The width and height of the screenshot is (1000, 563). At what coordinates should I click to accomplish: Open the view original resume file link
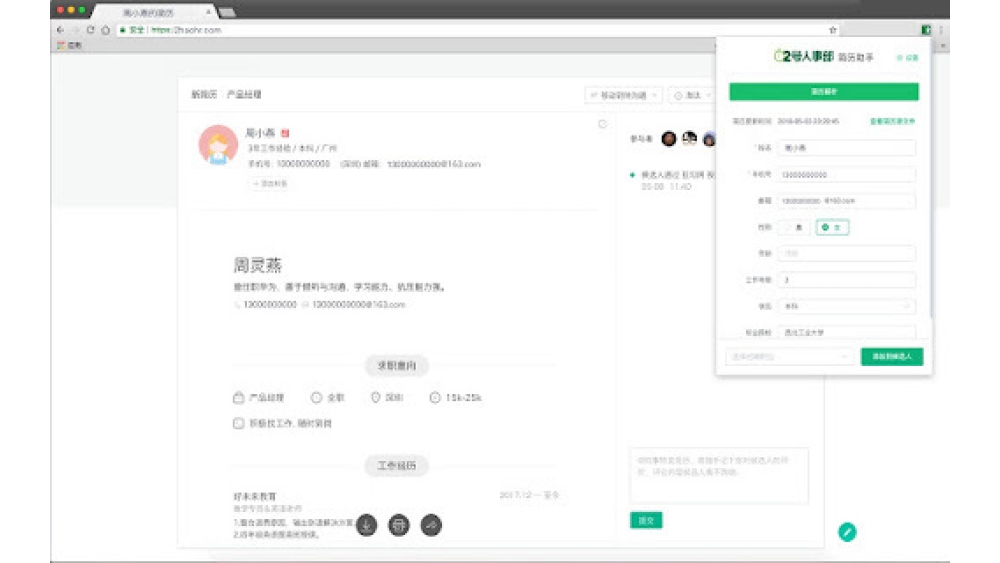pos(892,121)
